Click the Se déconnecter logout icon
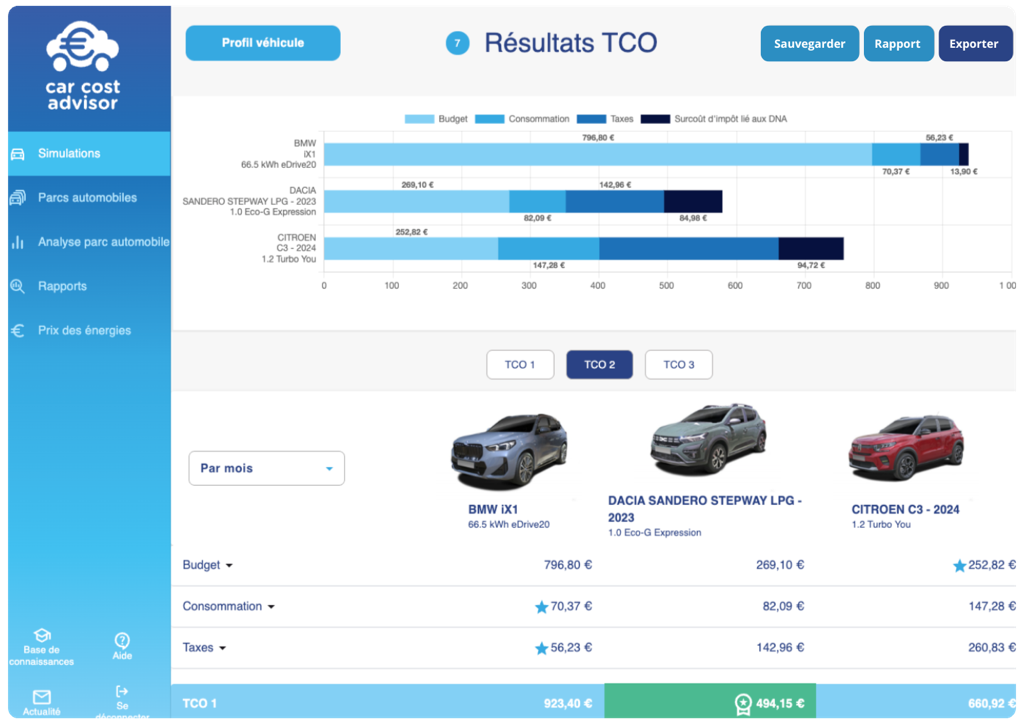The image size is (1024, 727). (x=122, y=691)
